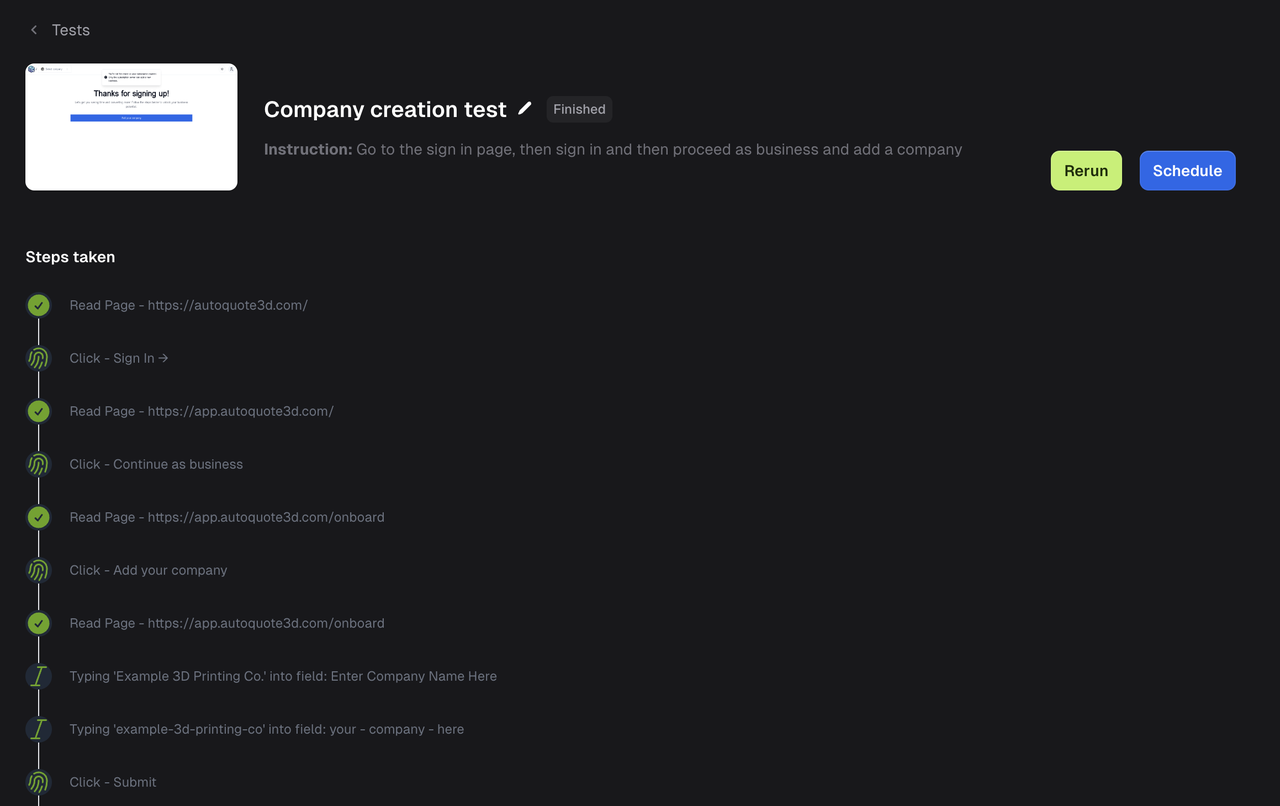Click the fingerprint icon for Click - Sign In
The width and height of the screenshot is (1280, 806).
point(38,358)
